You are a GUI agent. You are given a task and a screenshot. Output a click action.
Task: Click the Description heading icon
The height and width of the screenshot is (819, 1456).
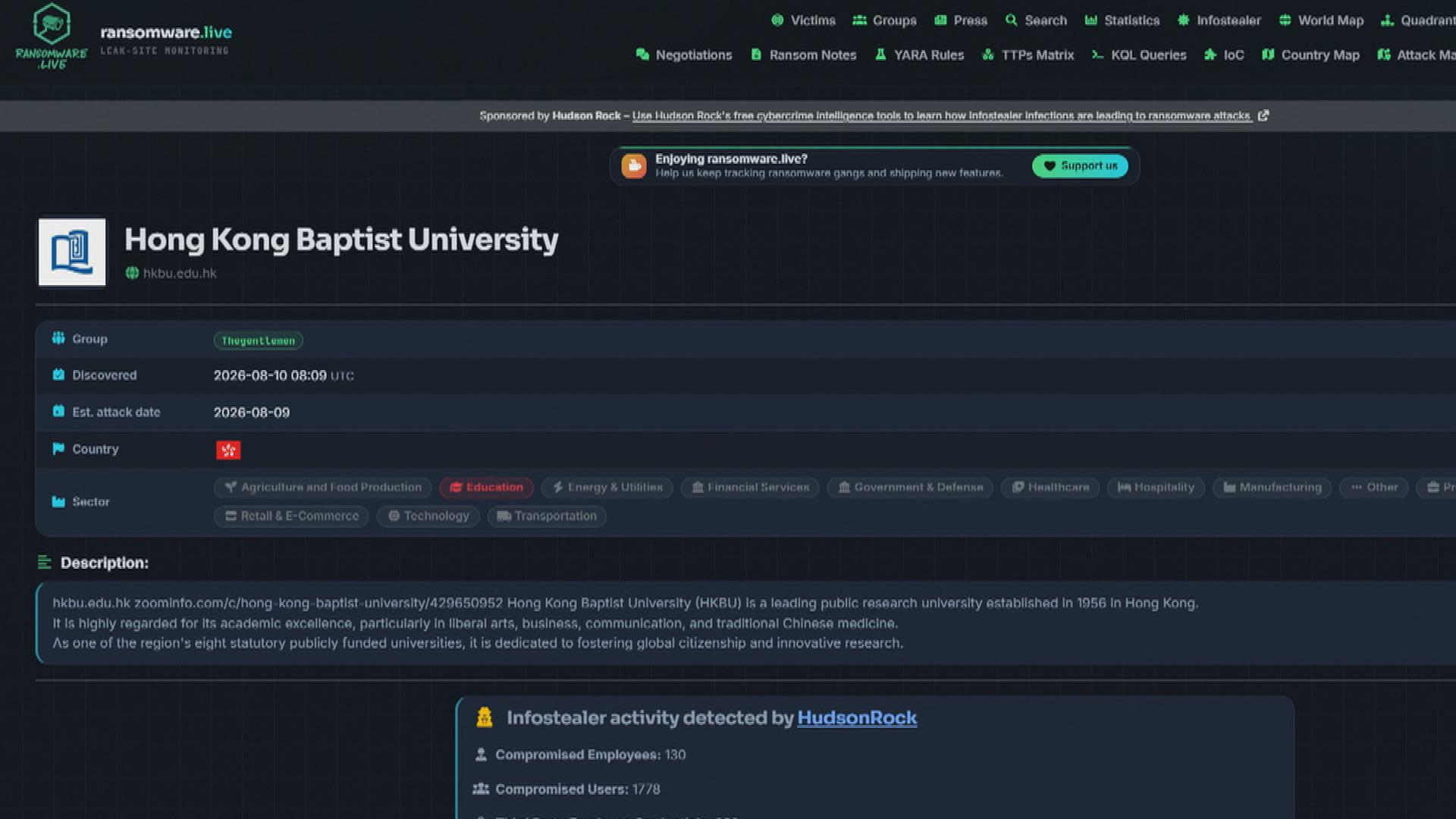[x=45, y=562]
